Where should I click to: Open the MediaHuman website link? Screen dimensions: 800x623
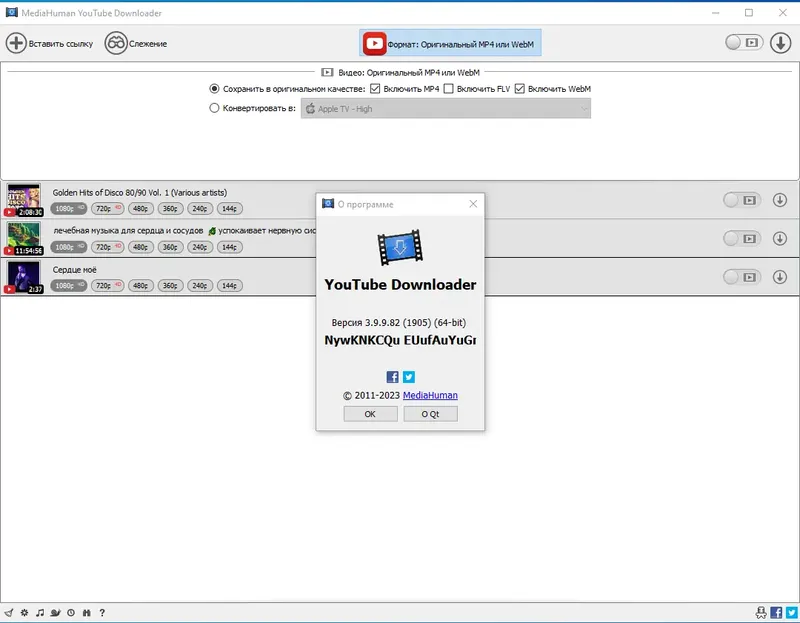pos(432,395)
